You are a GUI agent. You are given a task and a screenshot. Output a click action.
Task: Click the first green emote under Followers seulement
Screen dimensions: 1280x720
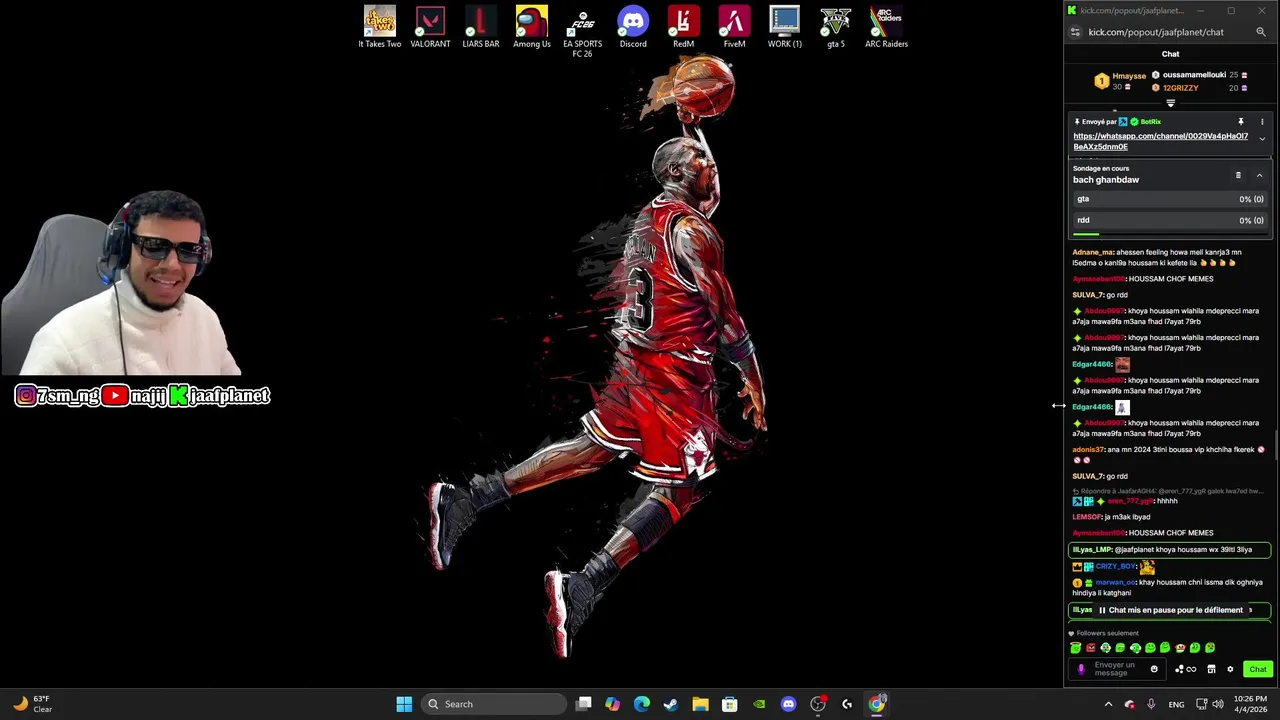1076,648
